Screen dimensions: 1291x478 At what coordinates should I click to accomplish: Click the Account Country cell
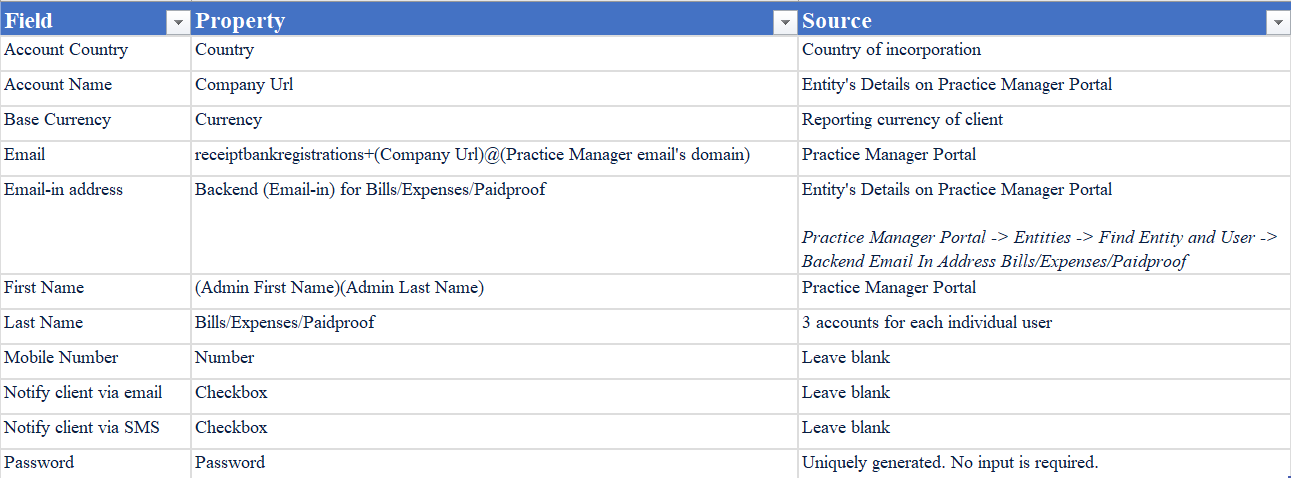(x=95, y=53)
